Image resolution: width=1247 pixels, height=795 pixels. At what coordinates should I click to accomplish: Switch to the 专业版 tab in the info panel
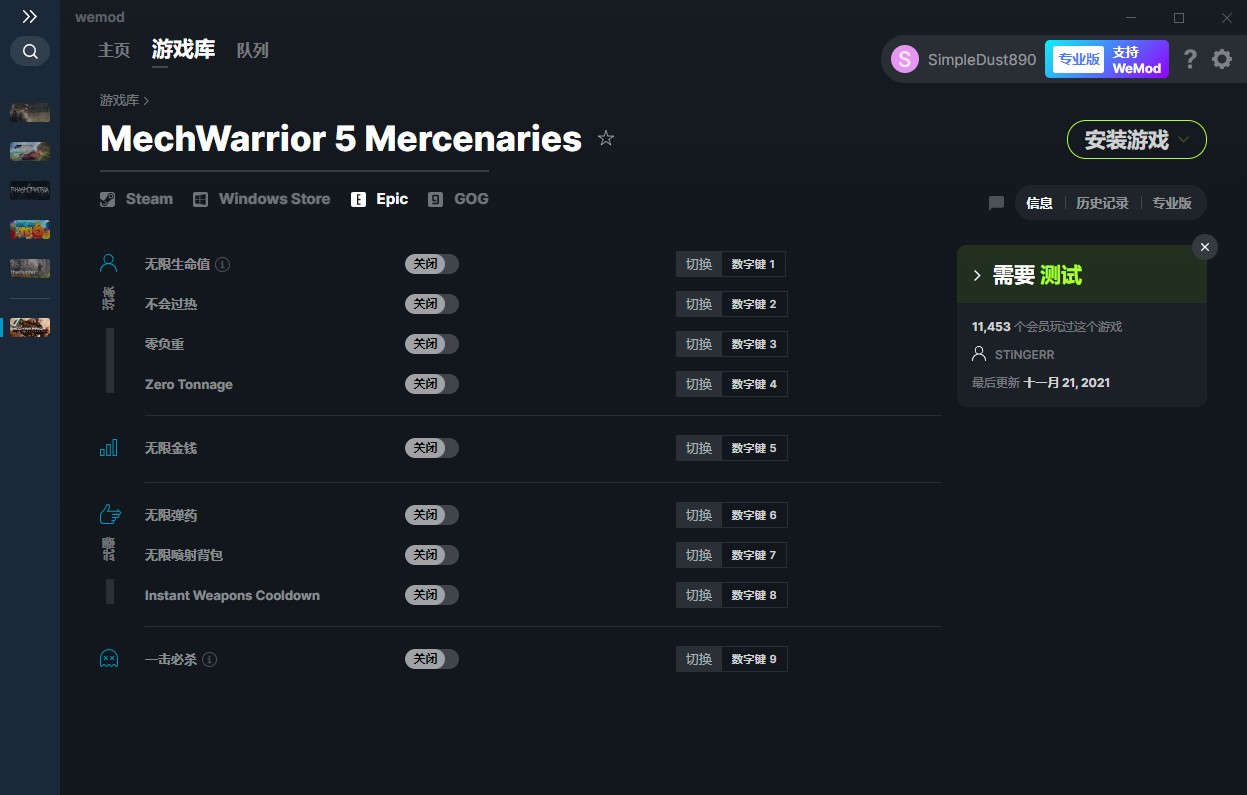click(x=1172, y=203)
